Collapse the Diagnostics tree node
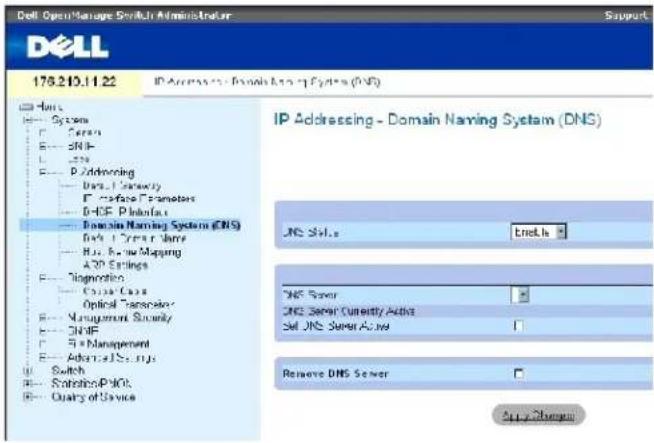Image resolution: width=654 pixels, height=443 pixels. (x=43, y=278)
